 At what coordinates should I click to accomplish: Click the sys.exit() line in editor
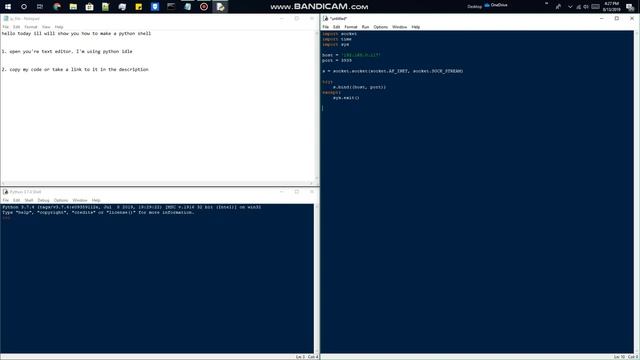point(346,98)
